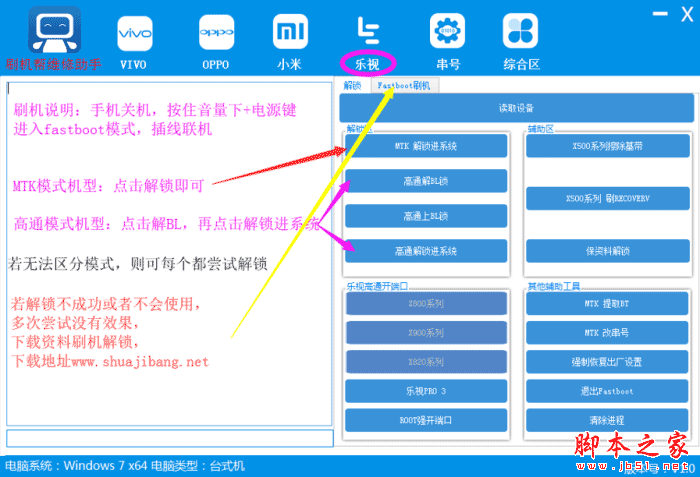Click the status text 电脑系统：Windows 7 x64
Viewport: 700px width, 477px height.
[x=76, y=466]
